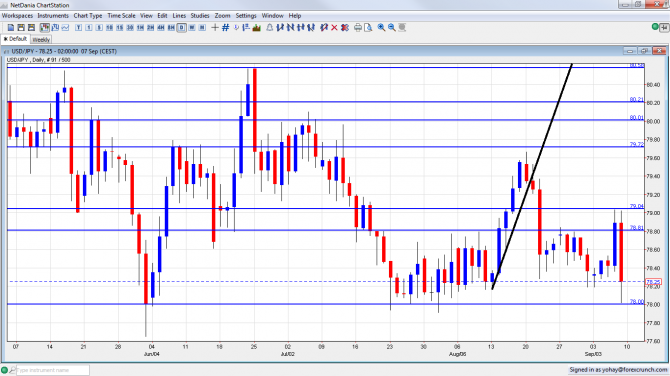Click the search magnifier icon at bottom left
Viewport: 670px width, 376px height.
[12, 370]
